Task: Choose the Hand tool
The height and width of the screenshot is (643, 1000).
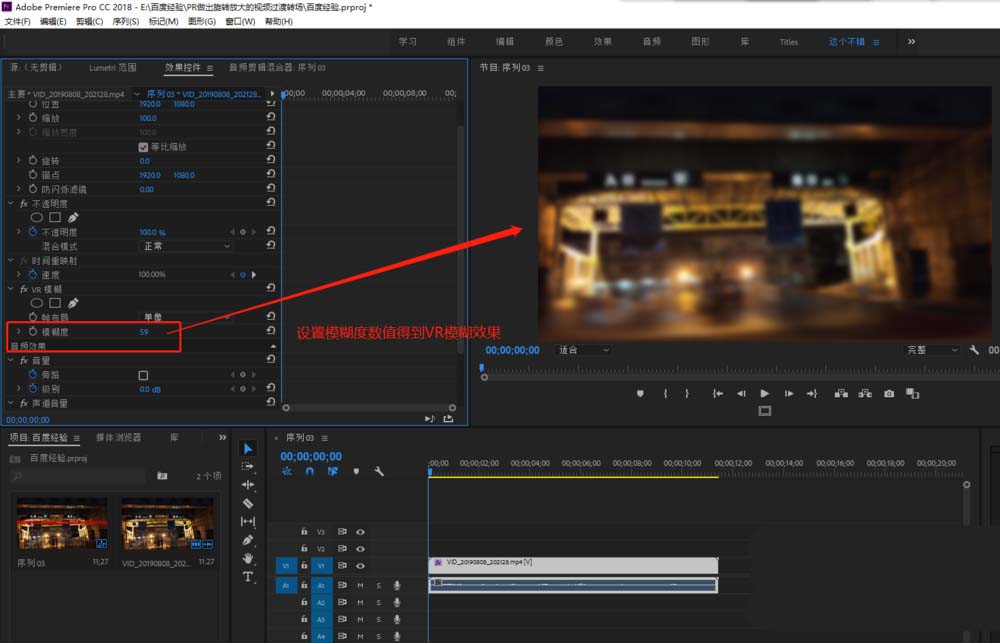Action: (248, 558)
